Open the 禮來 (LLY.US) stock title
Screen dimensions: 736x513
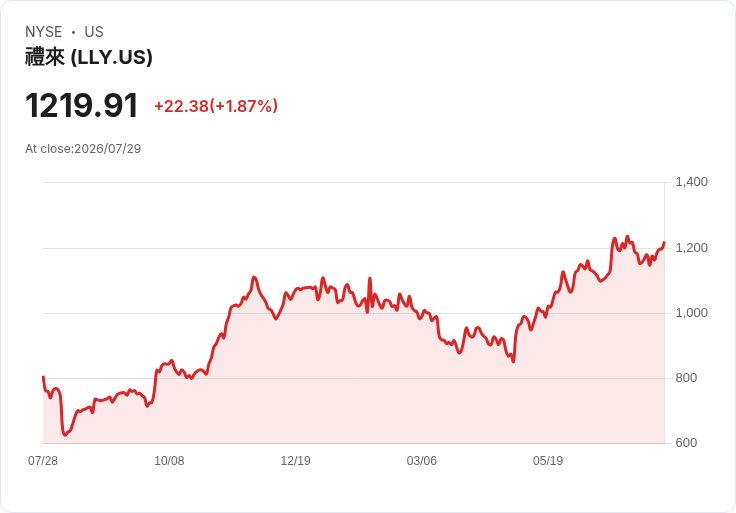89,57
